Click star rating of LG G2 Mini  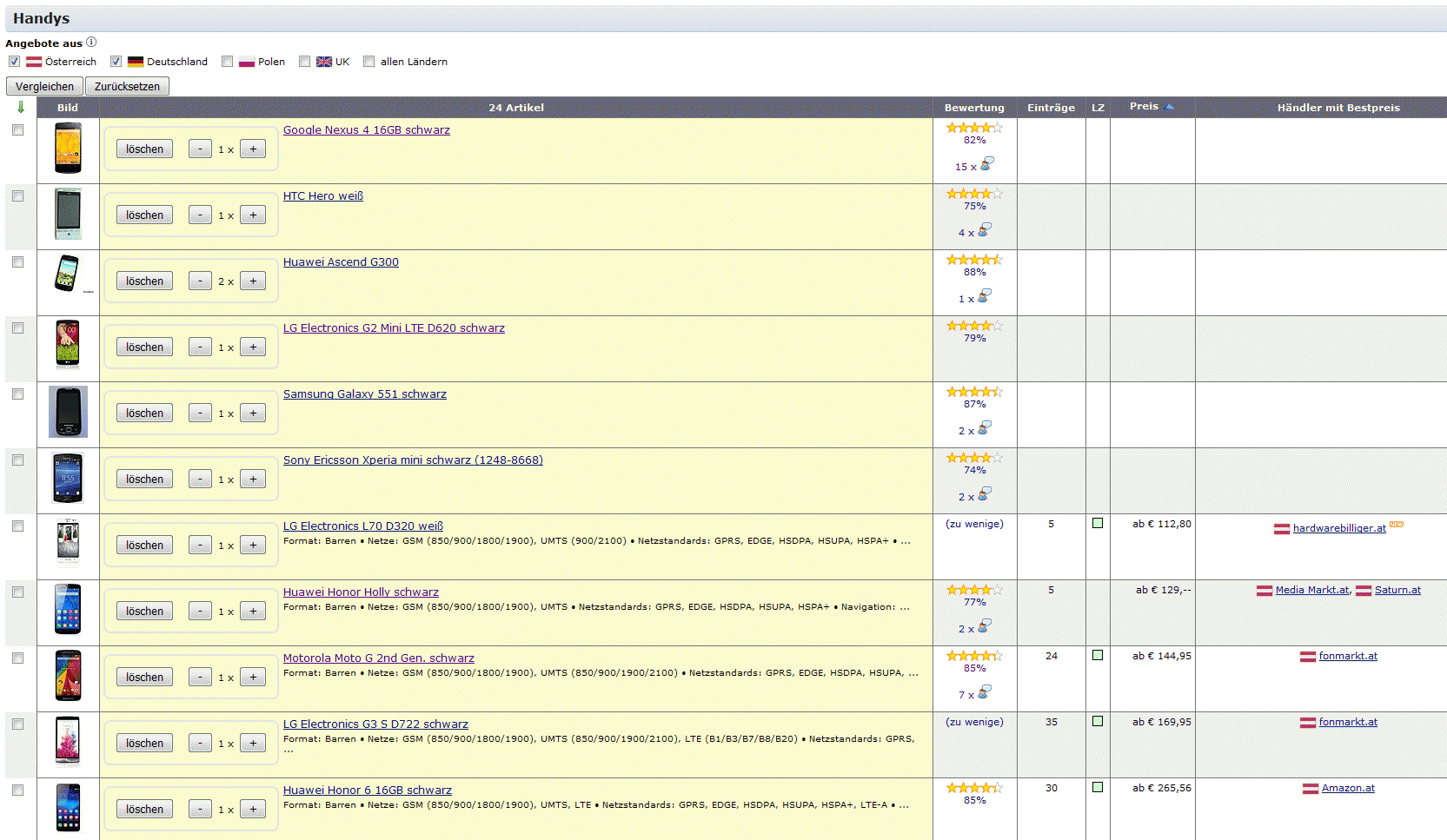point(974,326)
